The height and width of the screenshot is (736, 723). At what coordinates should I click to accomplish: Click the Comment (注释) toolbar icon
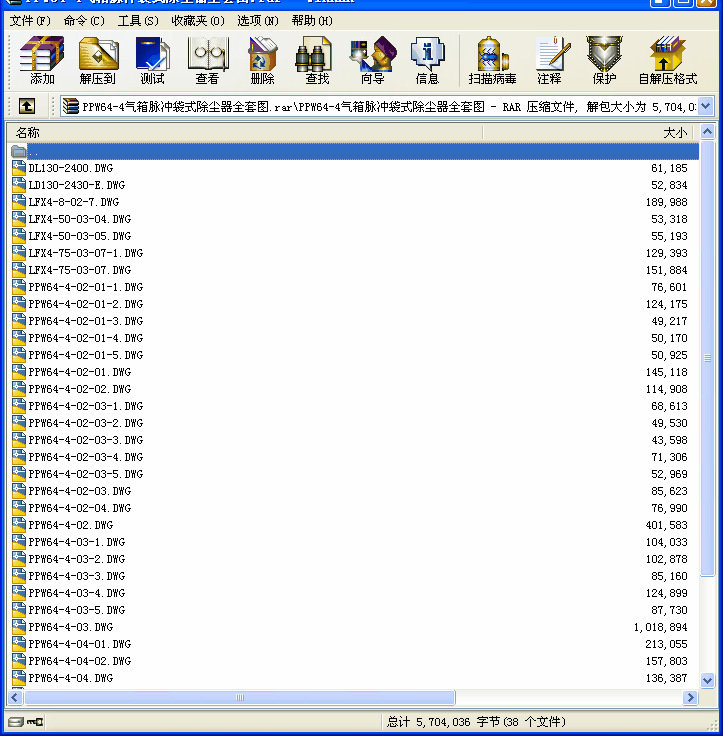coord(549,59)
